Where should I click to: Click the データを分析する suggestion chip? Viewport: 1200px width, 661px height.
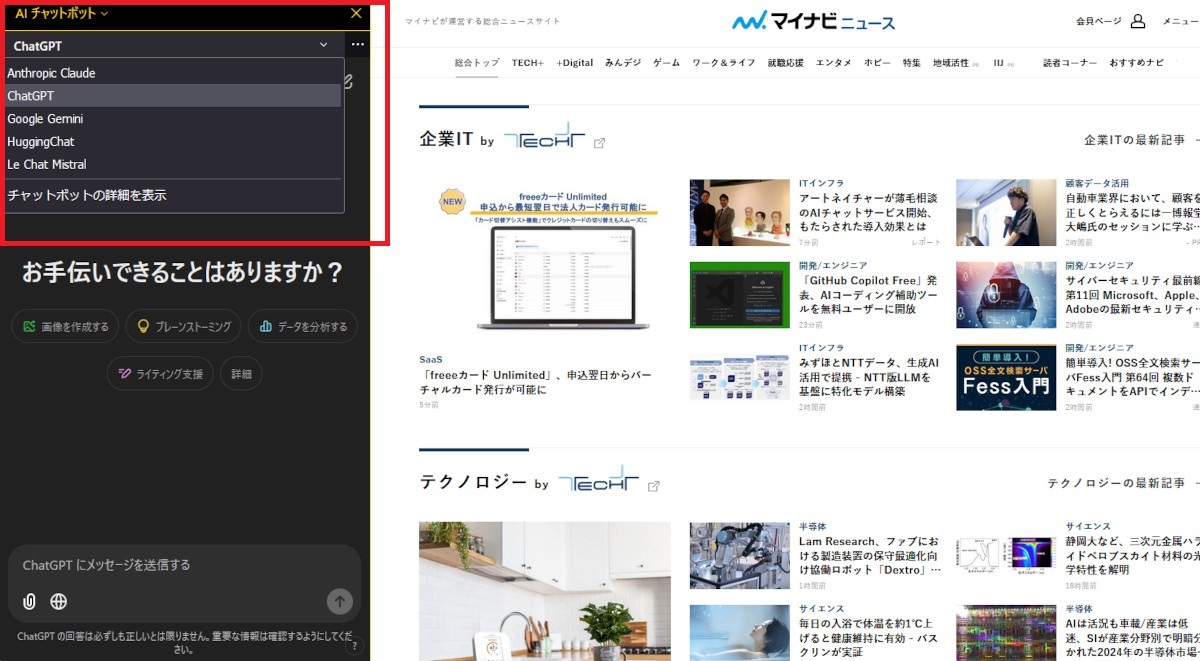[x=303, y=326]
